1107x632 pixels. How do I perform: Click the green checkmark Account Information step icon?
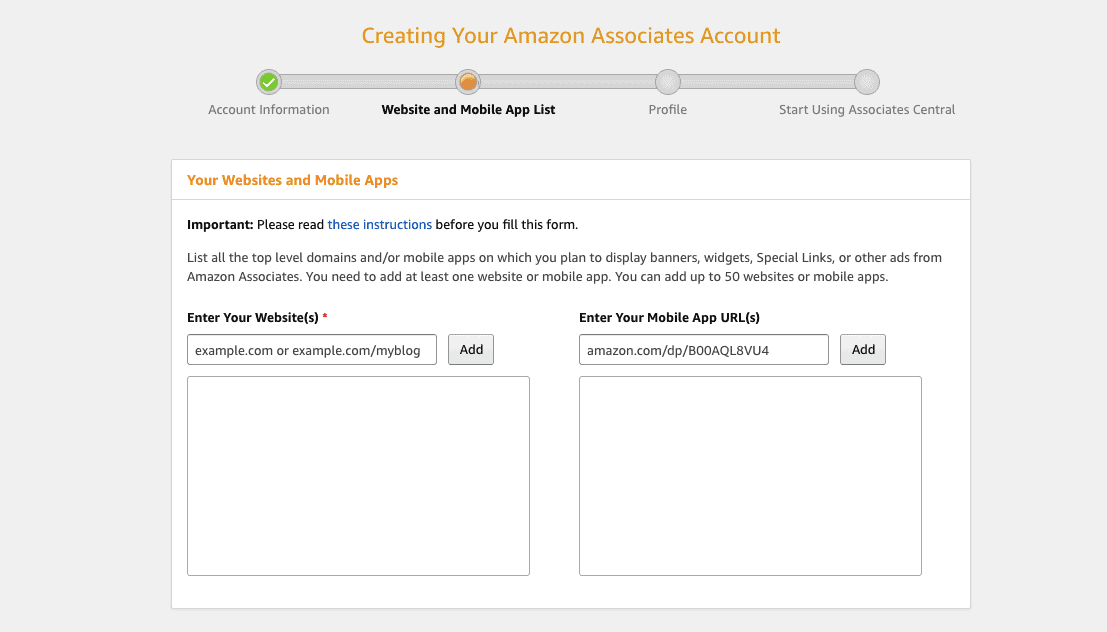point(268,83)
